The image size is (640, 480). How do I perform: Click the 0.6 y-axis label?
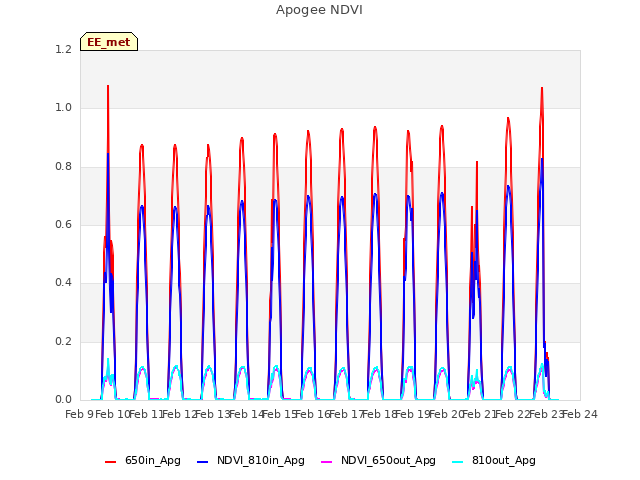tap(63, 224)
